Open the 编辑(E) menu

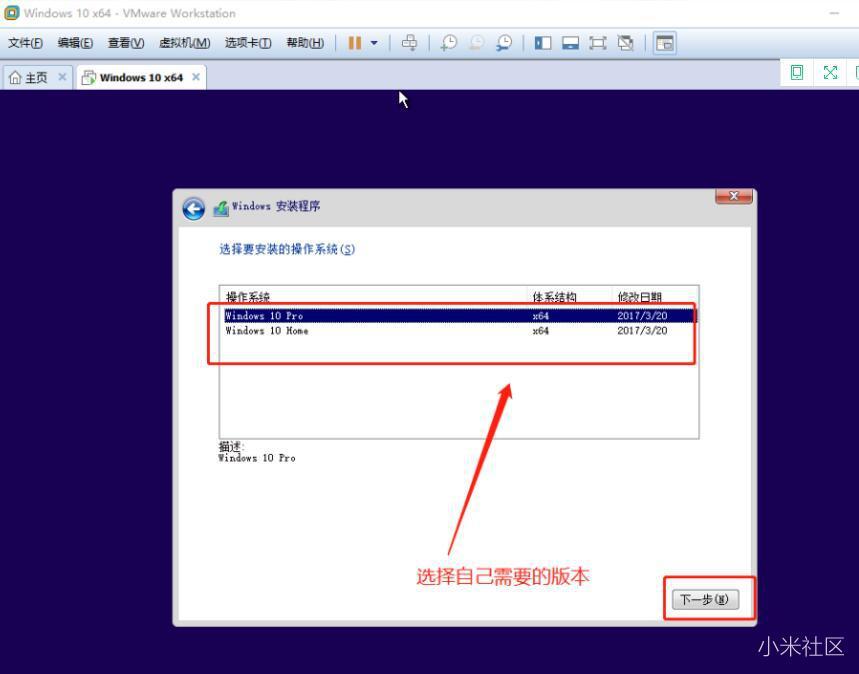pos(75,43)
